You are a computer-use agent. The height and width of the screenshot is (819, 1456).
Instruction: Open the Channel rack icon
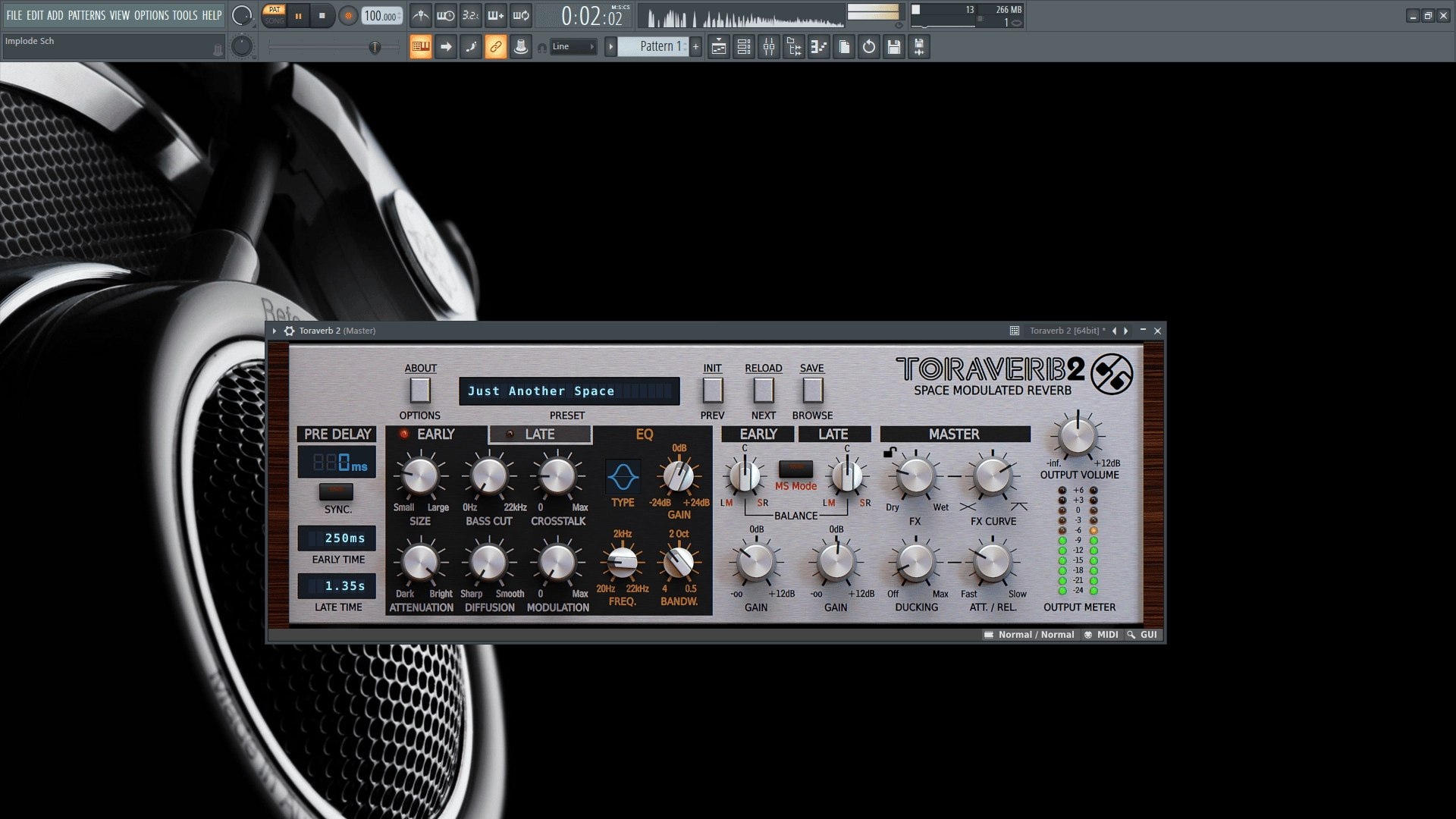point(744,47)
